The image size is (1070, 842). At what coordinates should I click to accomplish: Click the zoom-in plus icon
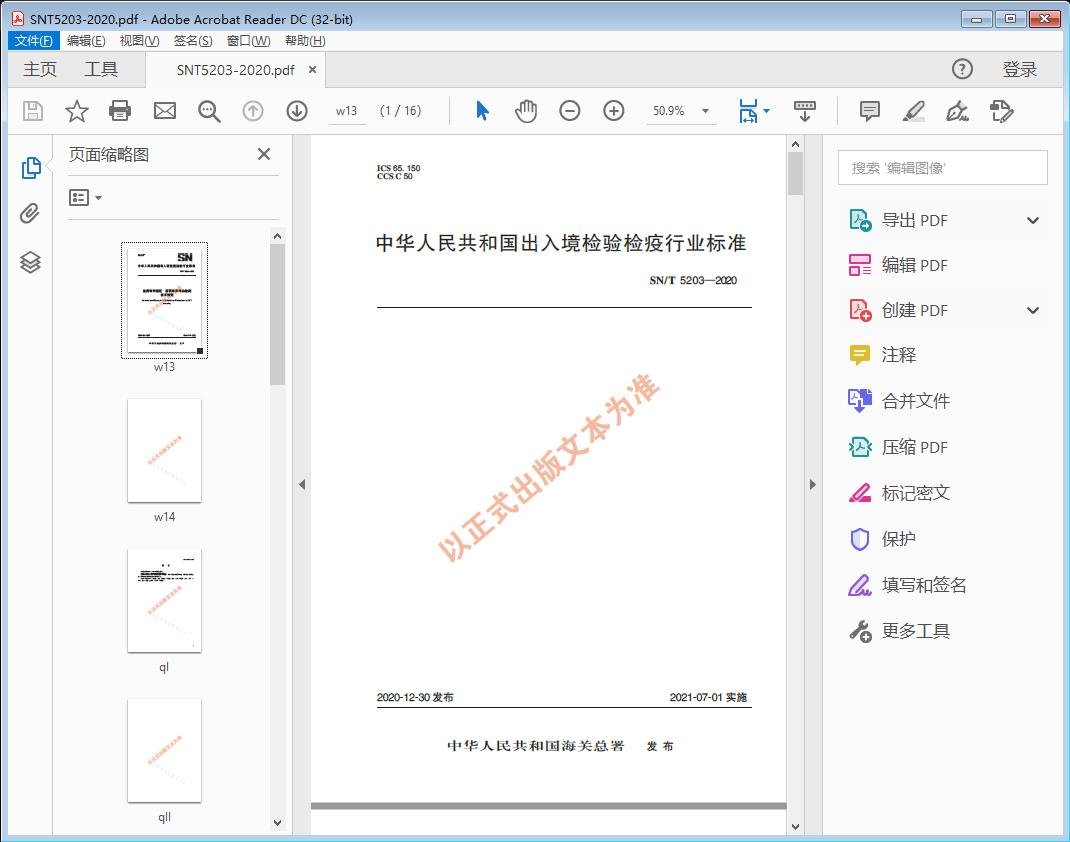[613, 111]
